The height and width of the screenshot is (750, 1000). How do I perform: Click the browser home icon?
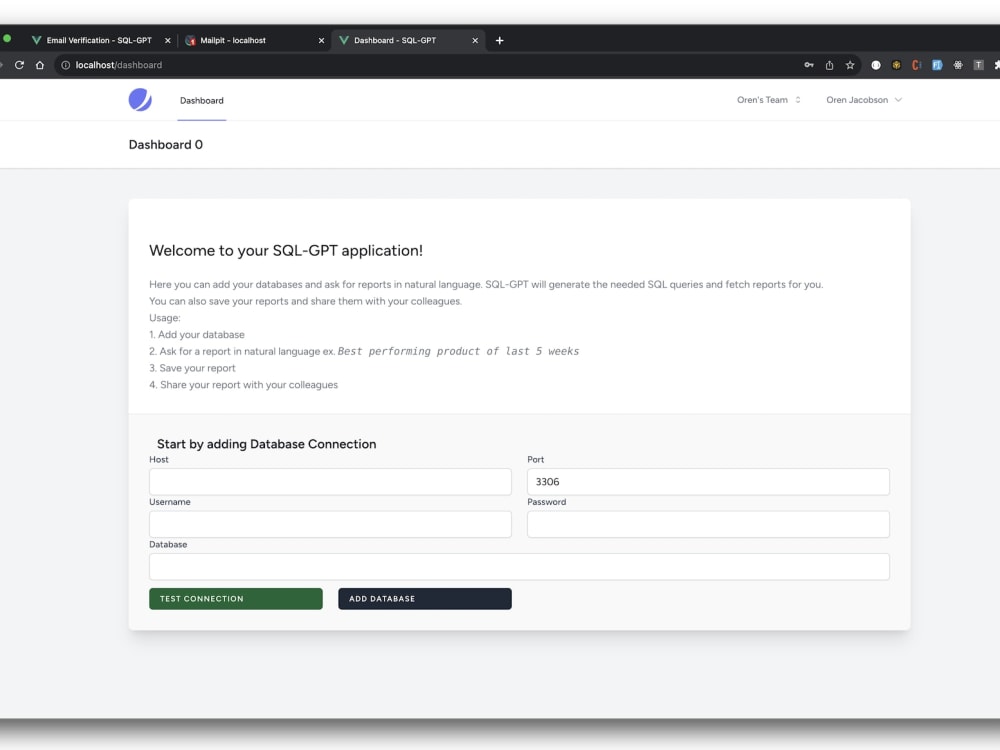38,64
